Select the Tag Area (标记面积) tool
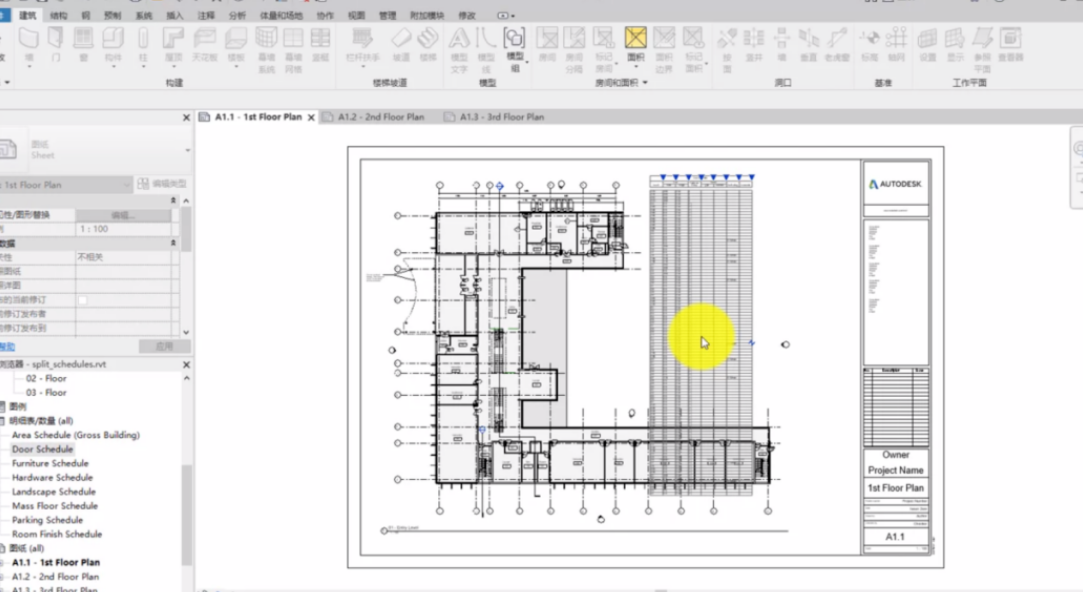 click(x=693, y=50)
